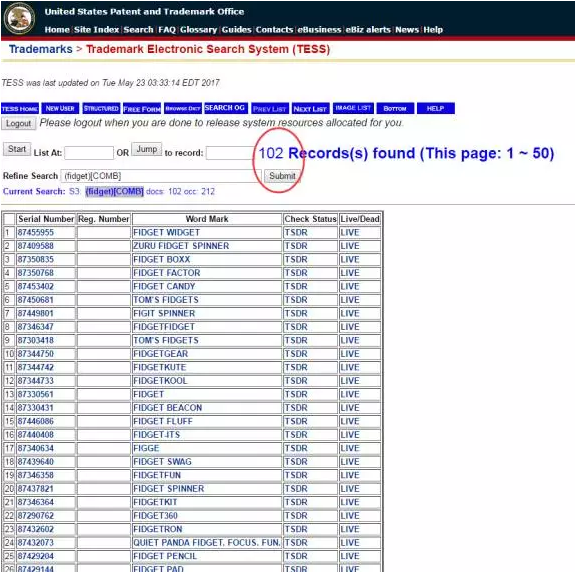Open the FIDGETFUN word mark

pos(157,475)
